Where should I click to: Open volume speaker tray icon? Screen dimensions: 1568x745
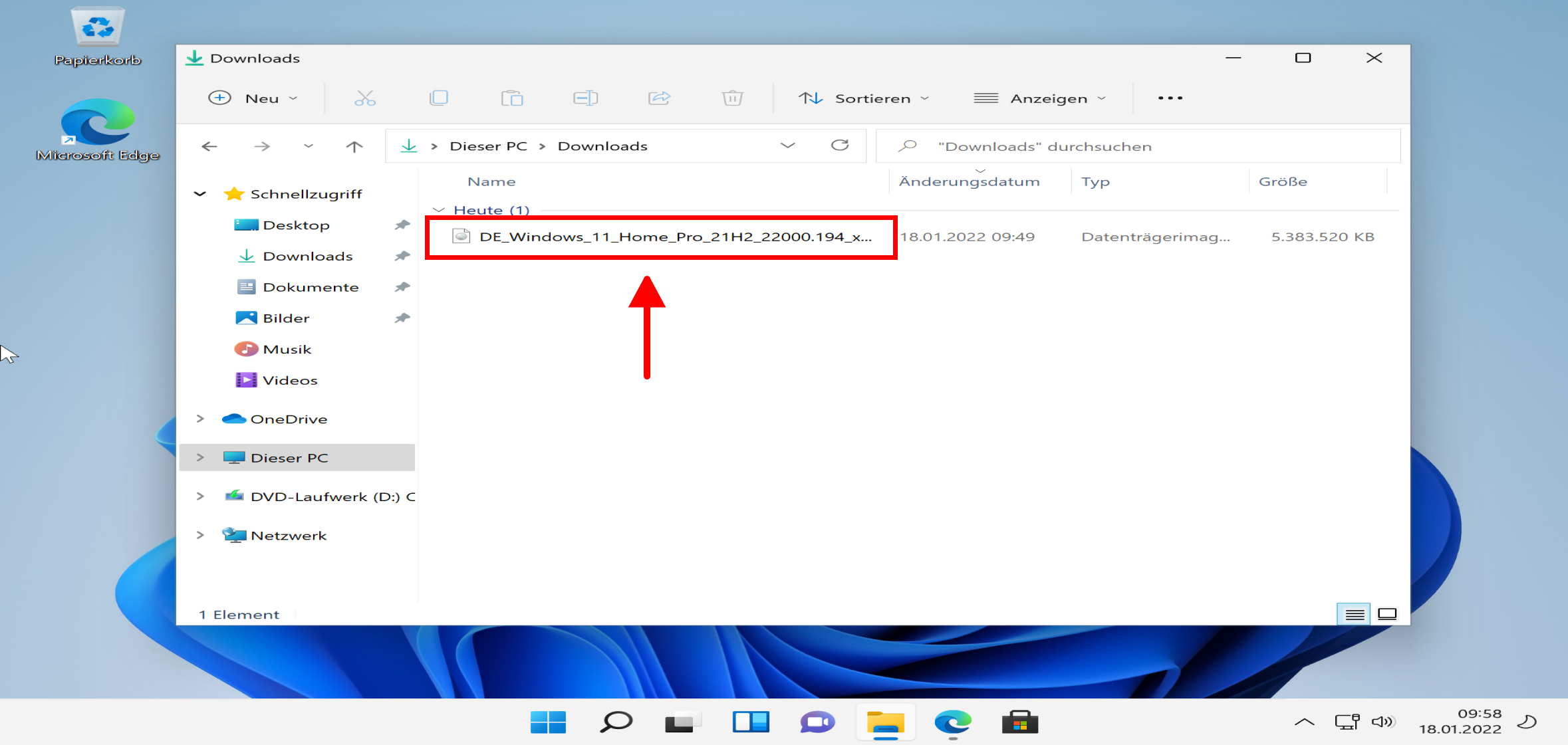(x=1383, y=722)
